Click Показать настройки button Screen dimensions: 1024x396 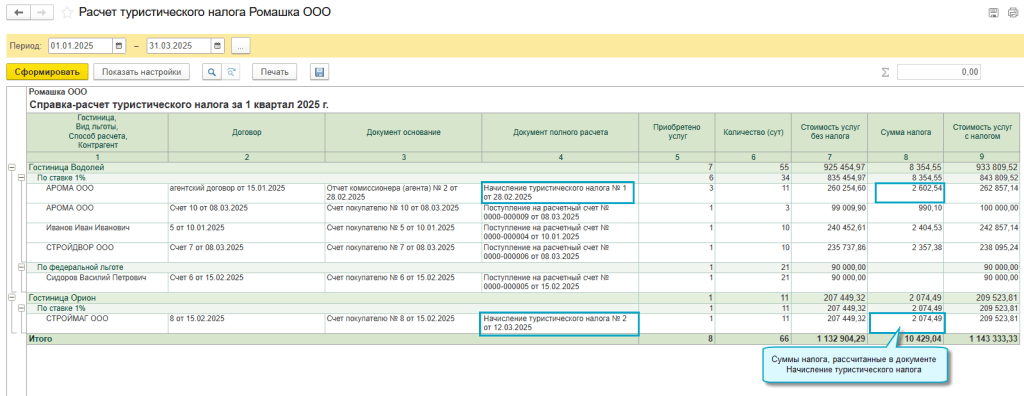(142, 72)
